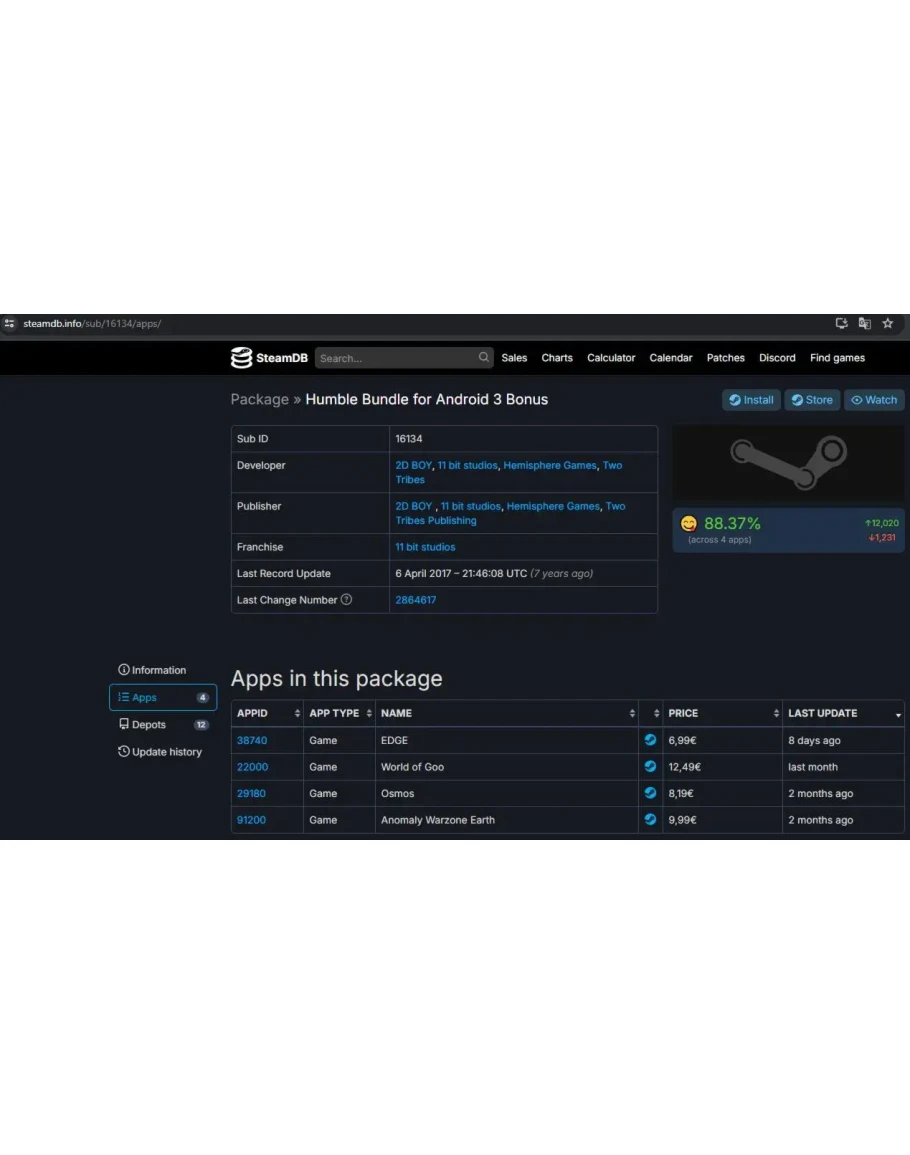910x1155 pixels.
Task: Open change number 2864617 link
Action: (416, 600)
